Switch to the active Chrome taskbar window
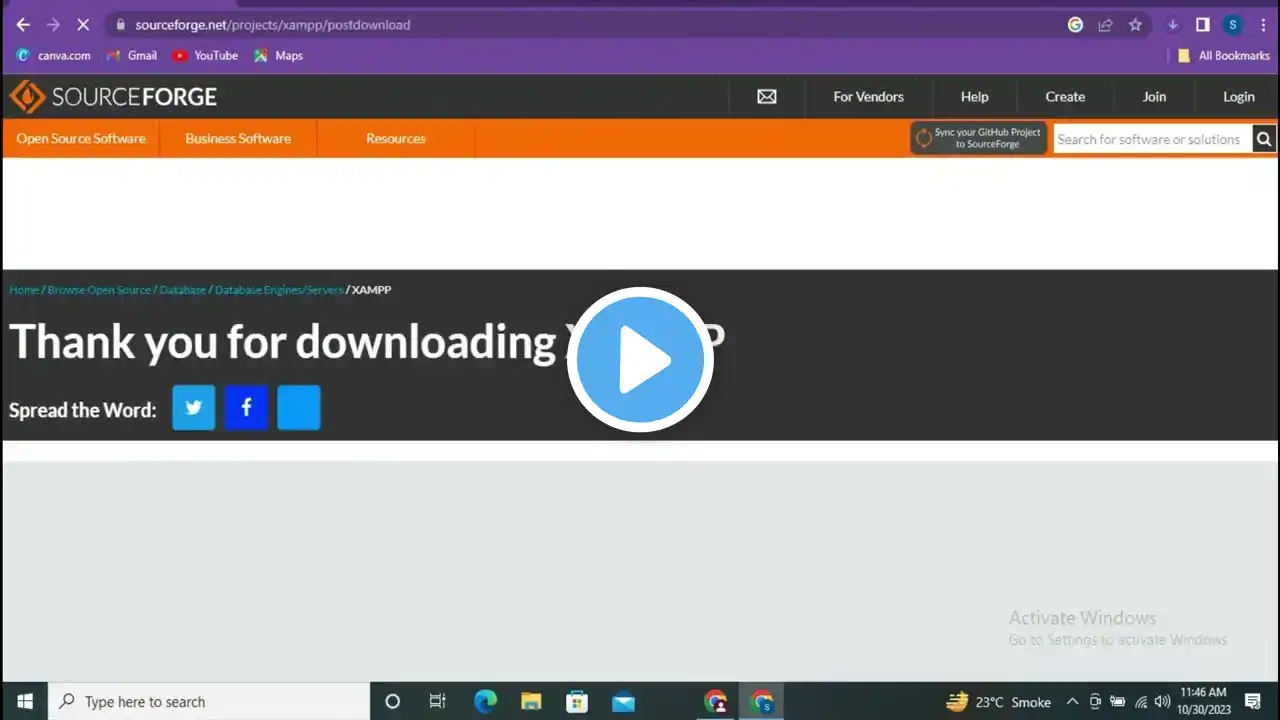1280x720 pixels. [x=761, y=701]
